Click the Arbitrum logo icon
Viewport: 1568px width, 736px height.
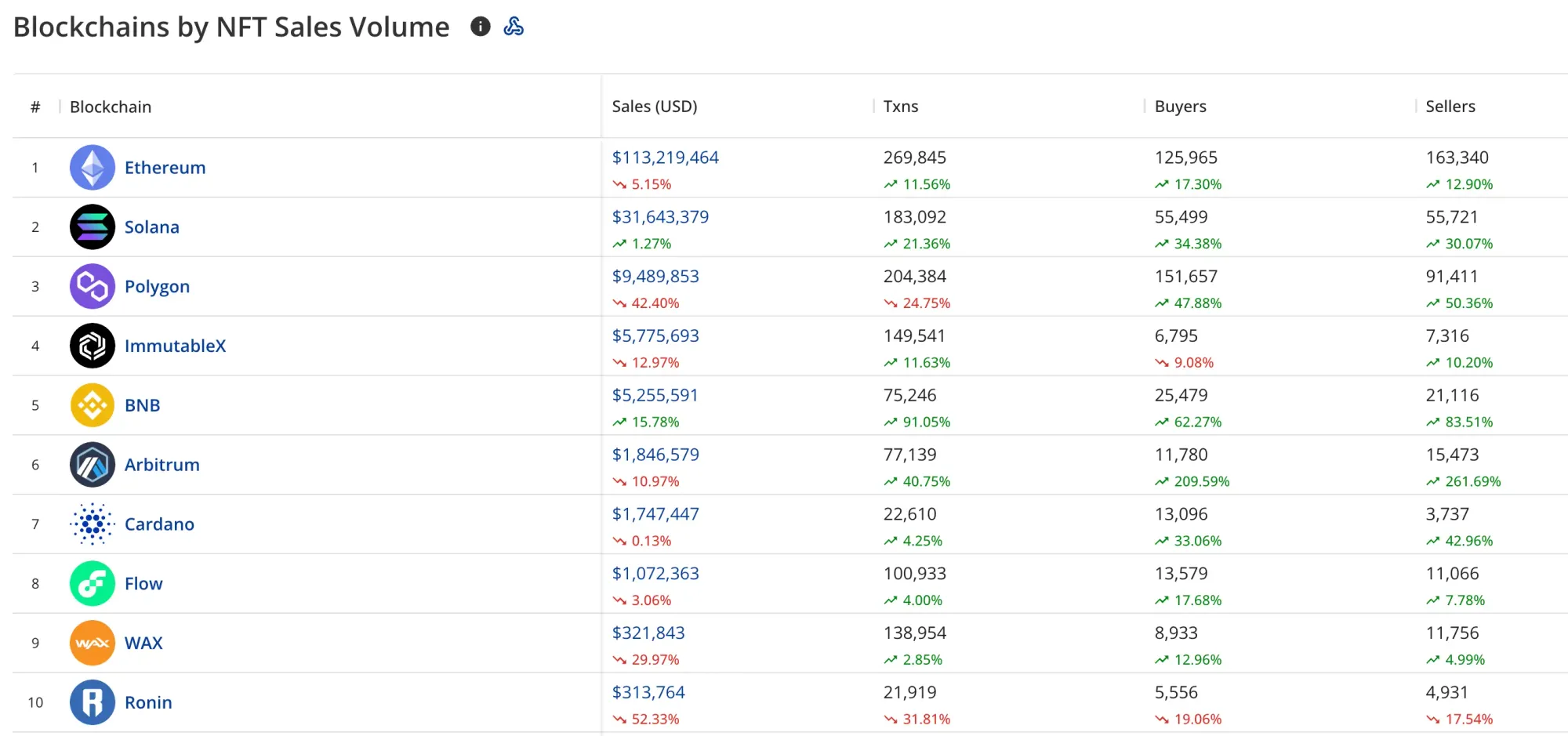point(93,465)
